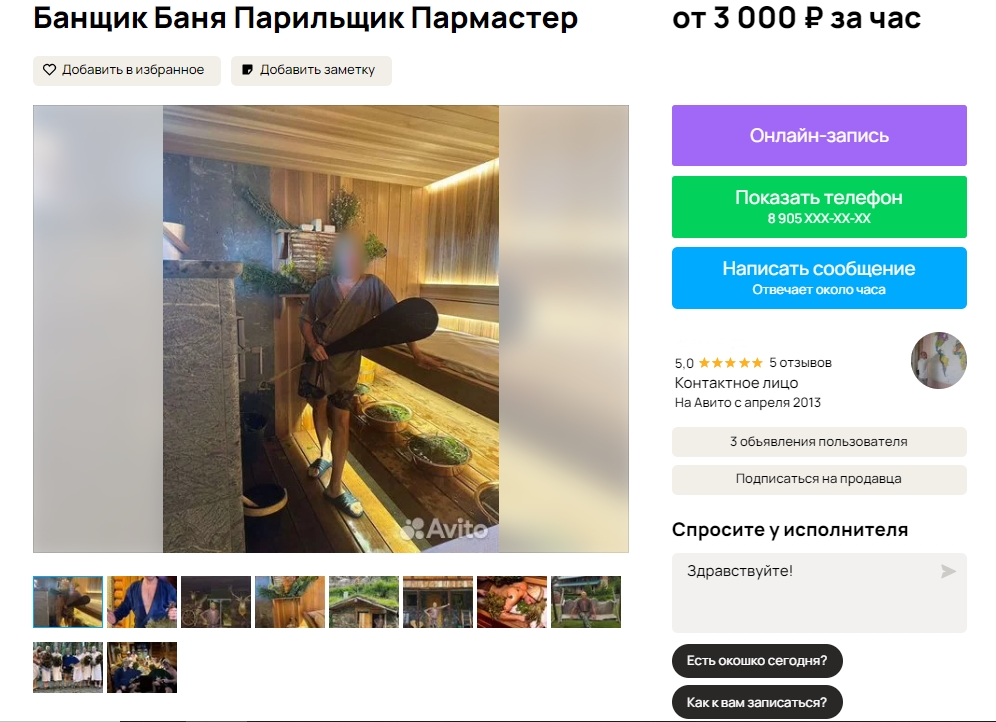This screenshot has width=996, height=722.
Task: Click the Контактное лицо seller name
Action: [736, 383]
